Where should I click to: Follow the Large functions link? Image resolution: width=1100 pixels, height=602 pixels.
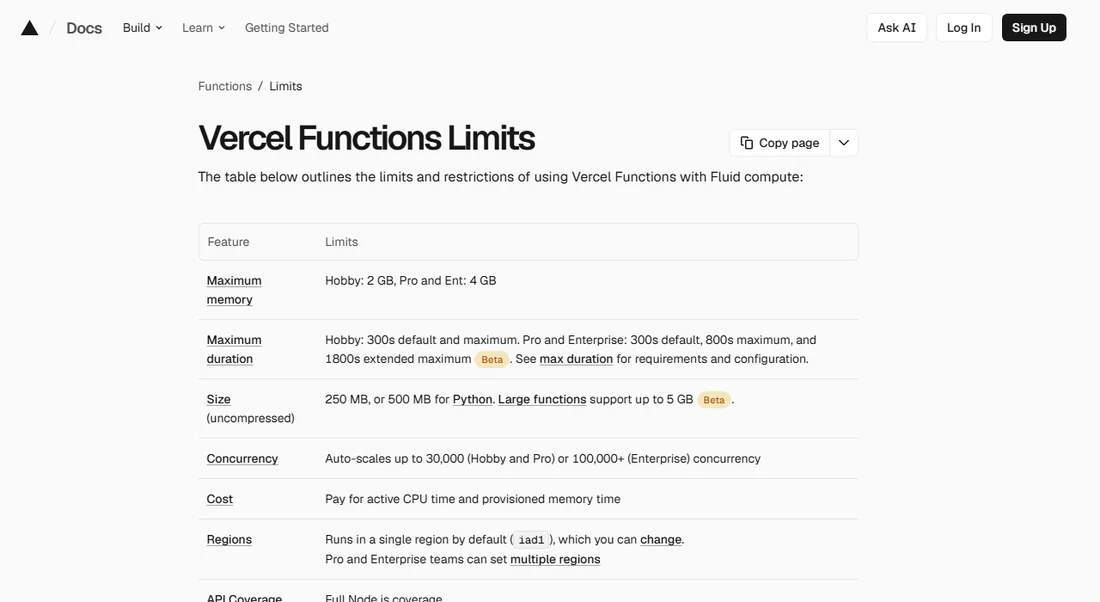542,399
